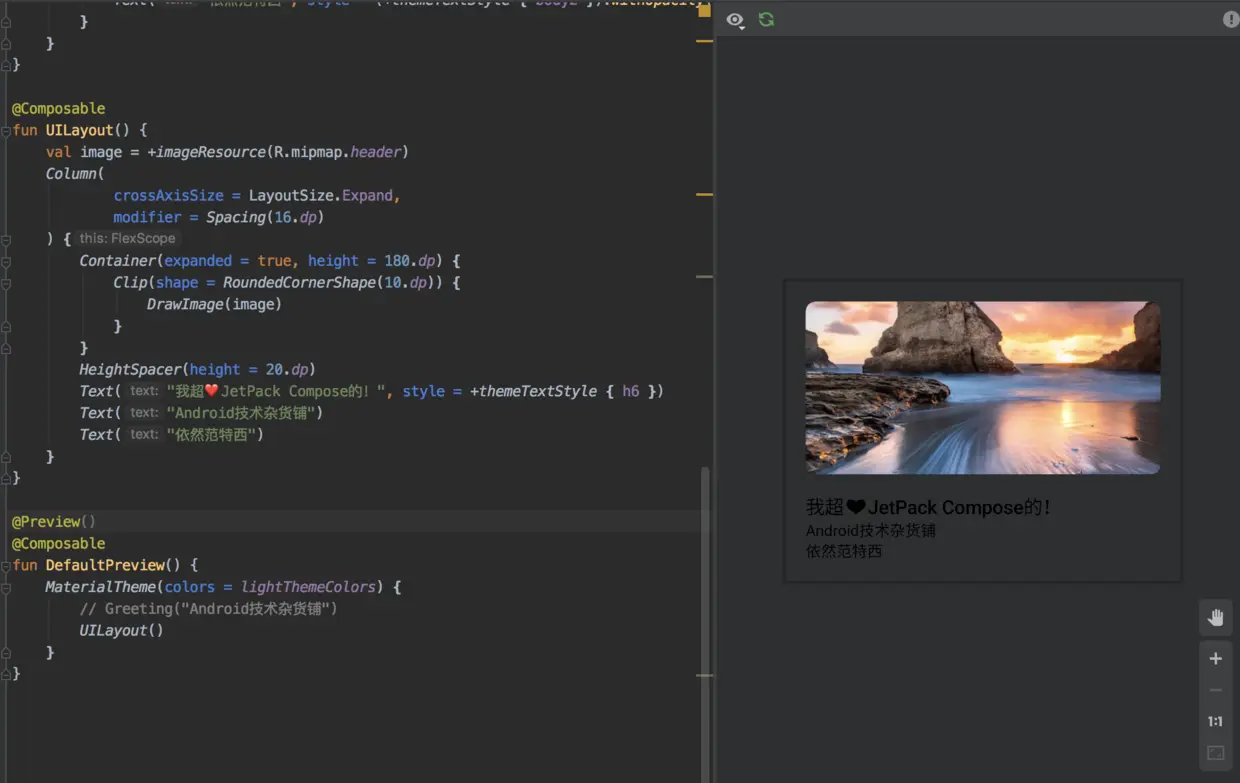Click the eye view-options icon in preview toolbar
This screenshot has height=783, width=1240.
coord(735,20)
